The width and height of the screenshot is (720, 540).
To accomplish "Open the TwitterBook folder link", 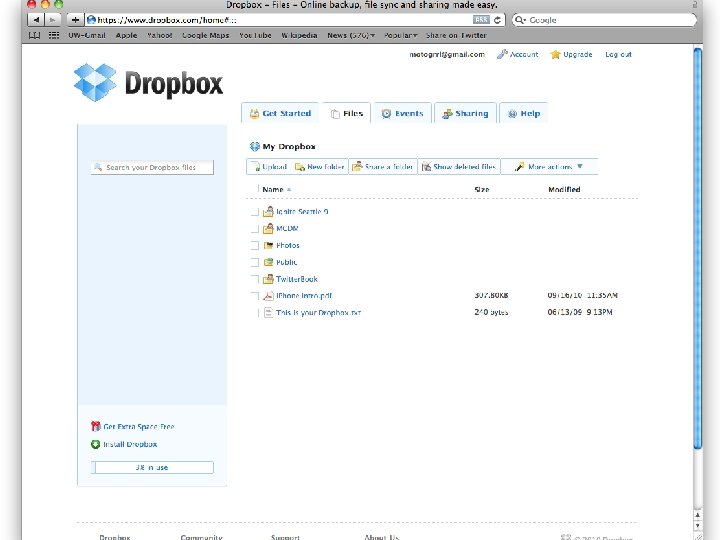I will [x=297, y=279].
